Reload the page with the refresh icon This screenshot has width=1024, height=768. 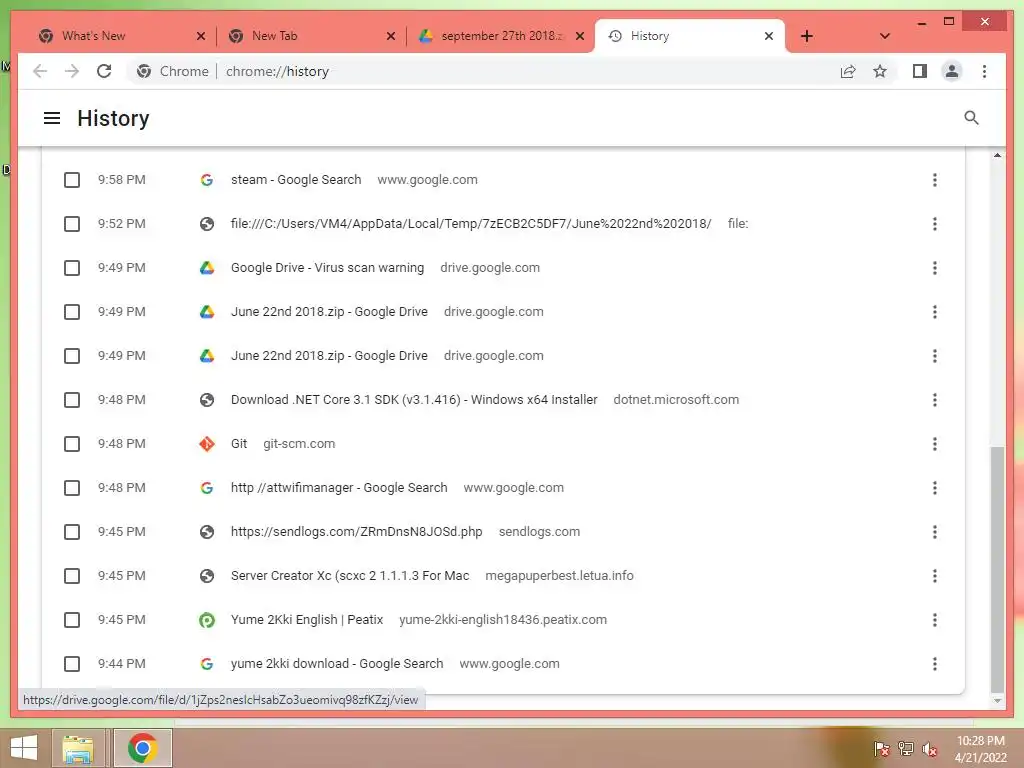tap(104, 71)
